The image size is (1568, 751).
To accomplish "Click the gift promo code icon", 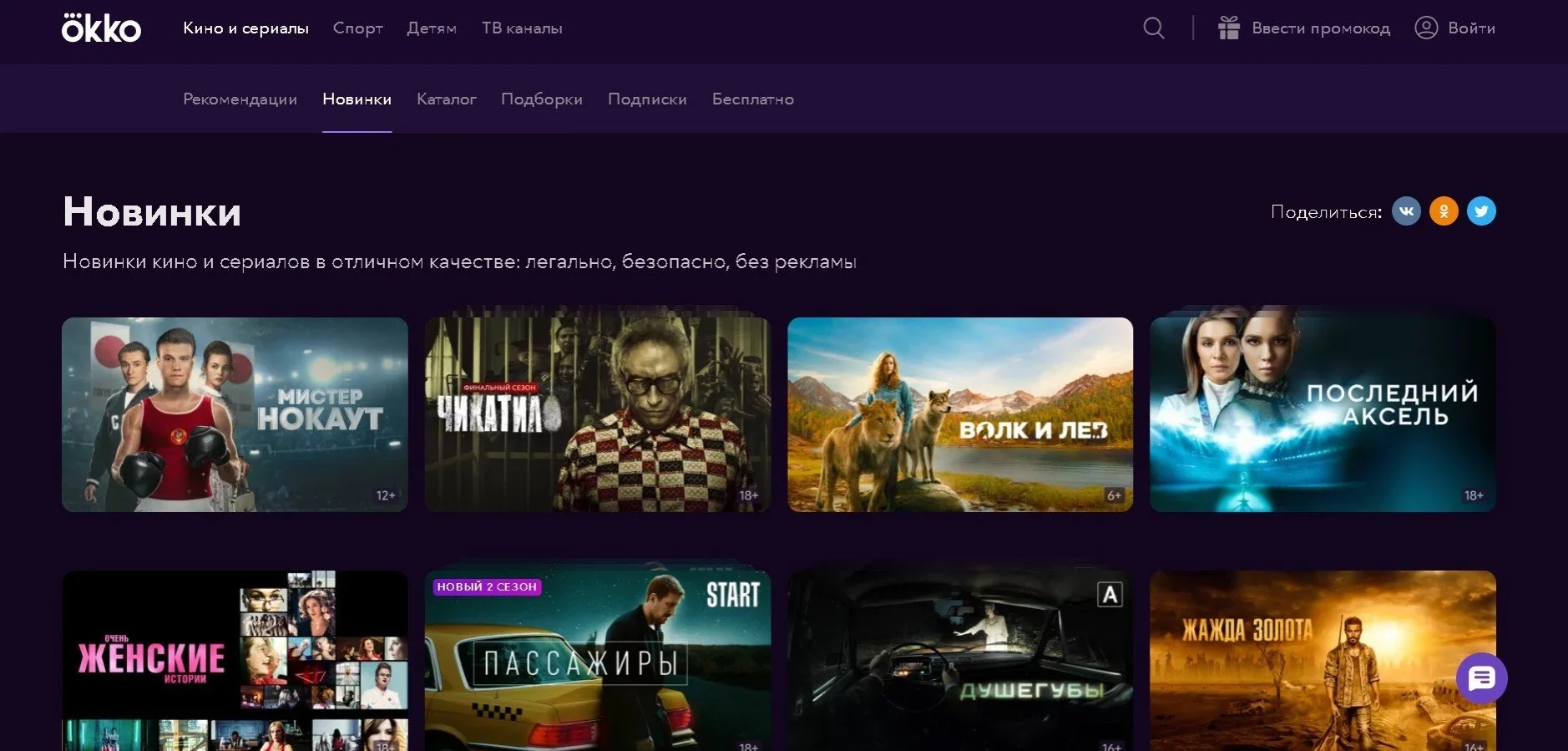I will (x=1228, y=28).
